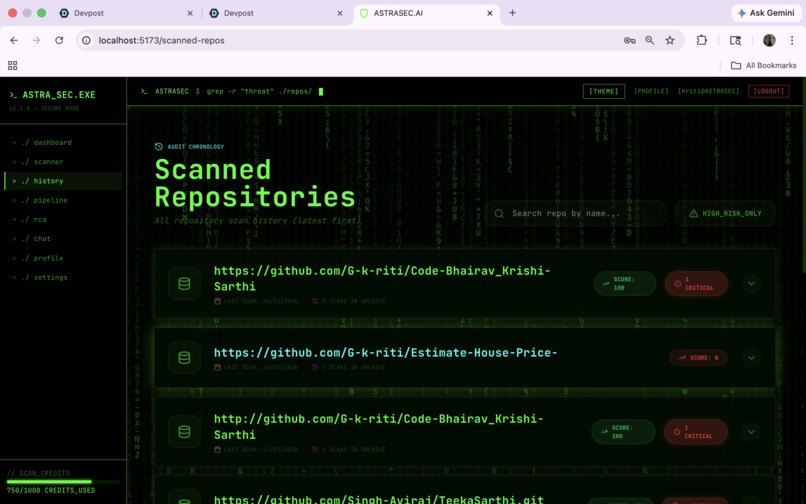Screen dimensions: 806x504
Task: Reload the current page
Action: pos(59,40)
